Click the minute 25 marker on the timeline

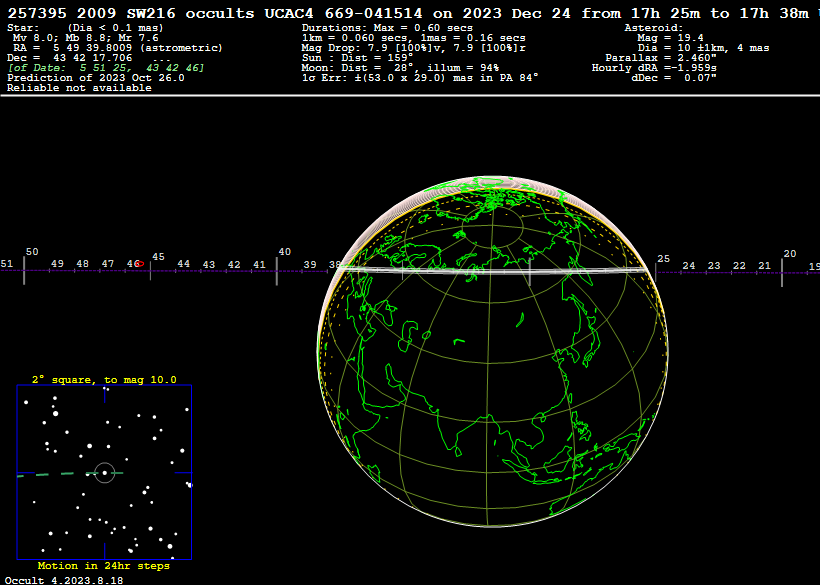pyautogui.click(x=656, y=271)
